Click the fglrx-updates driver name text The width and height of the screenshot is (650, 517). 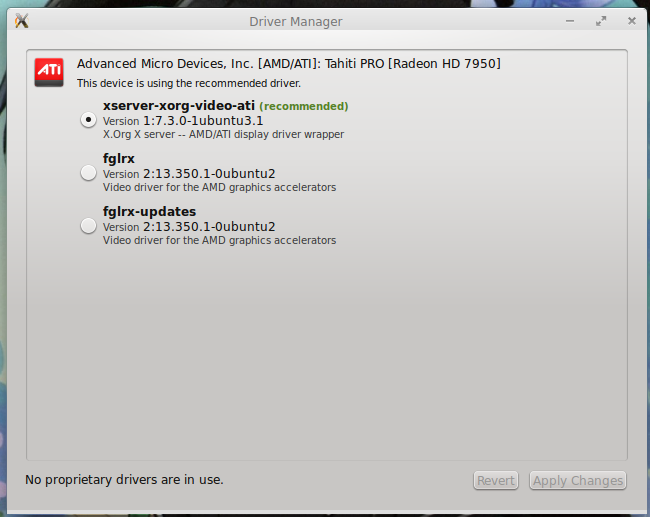pyautogui.click(x=149, y=212)
